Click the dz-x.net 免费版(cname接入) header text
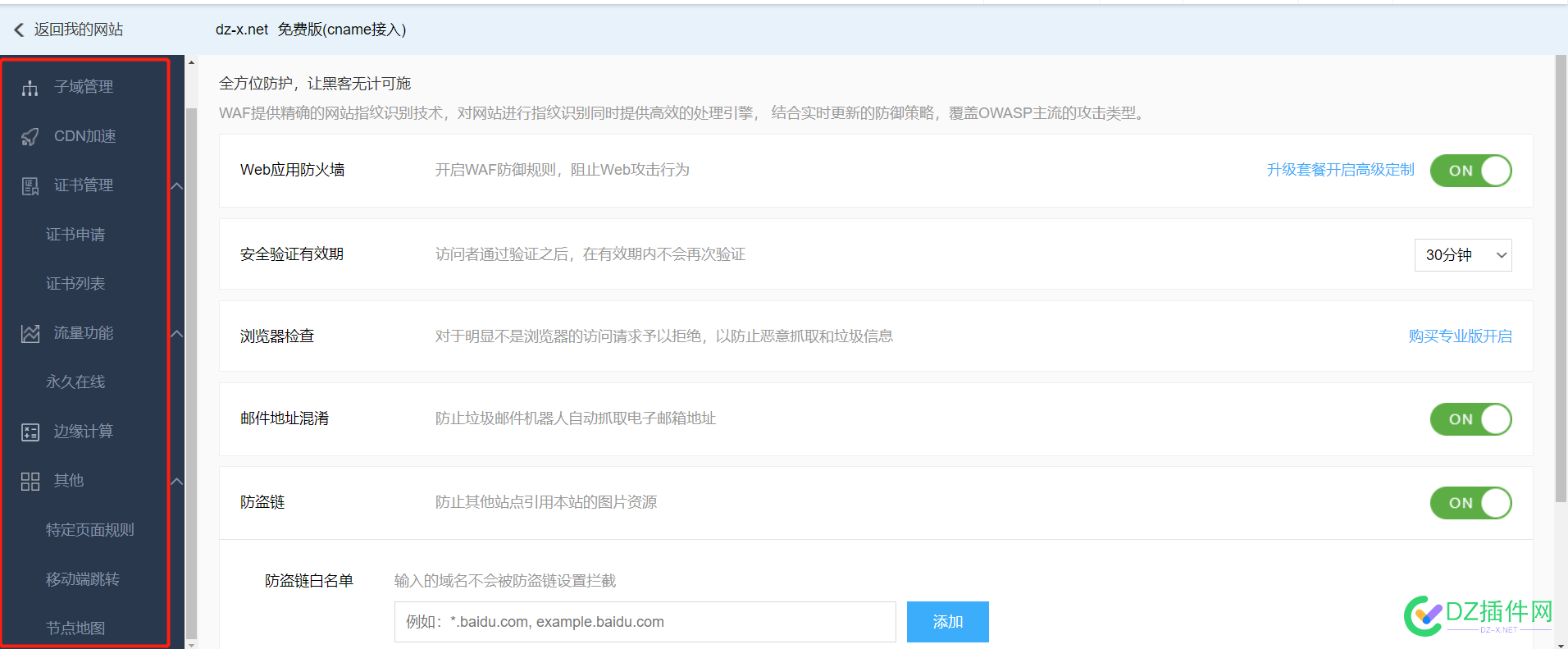This screenshot has width=1568, height=649. click(311, 30)
